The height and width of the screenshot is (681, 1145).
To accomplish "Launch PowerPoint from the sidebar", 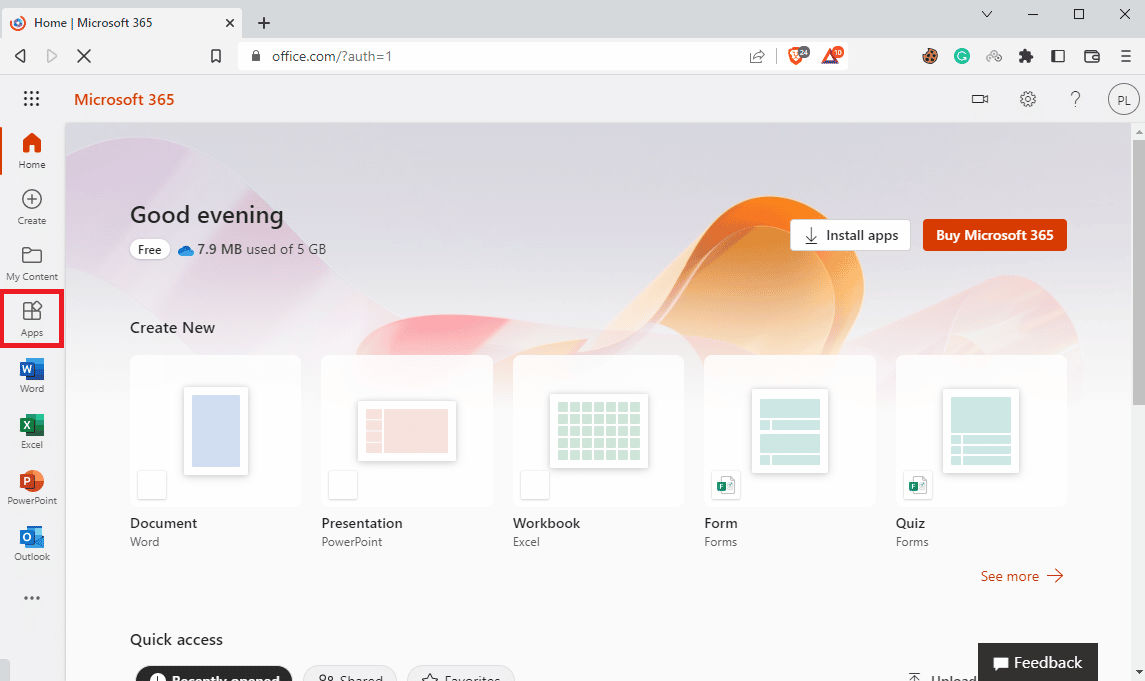I will pyautogui.click(x=32, y=488).
